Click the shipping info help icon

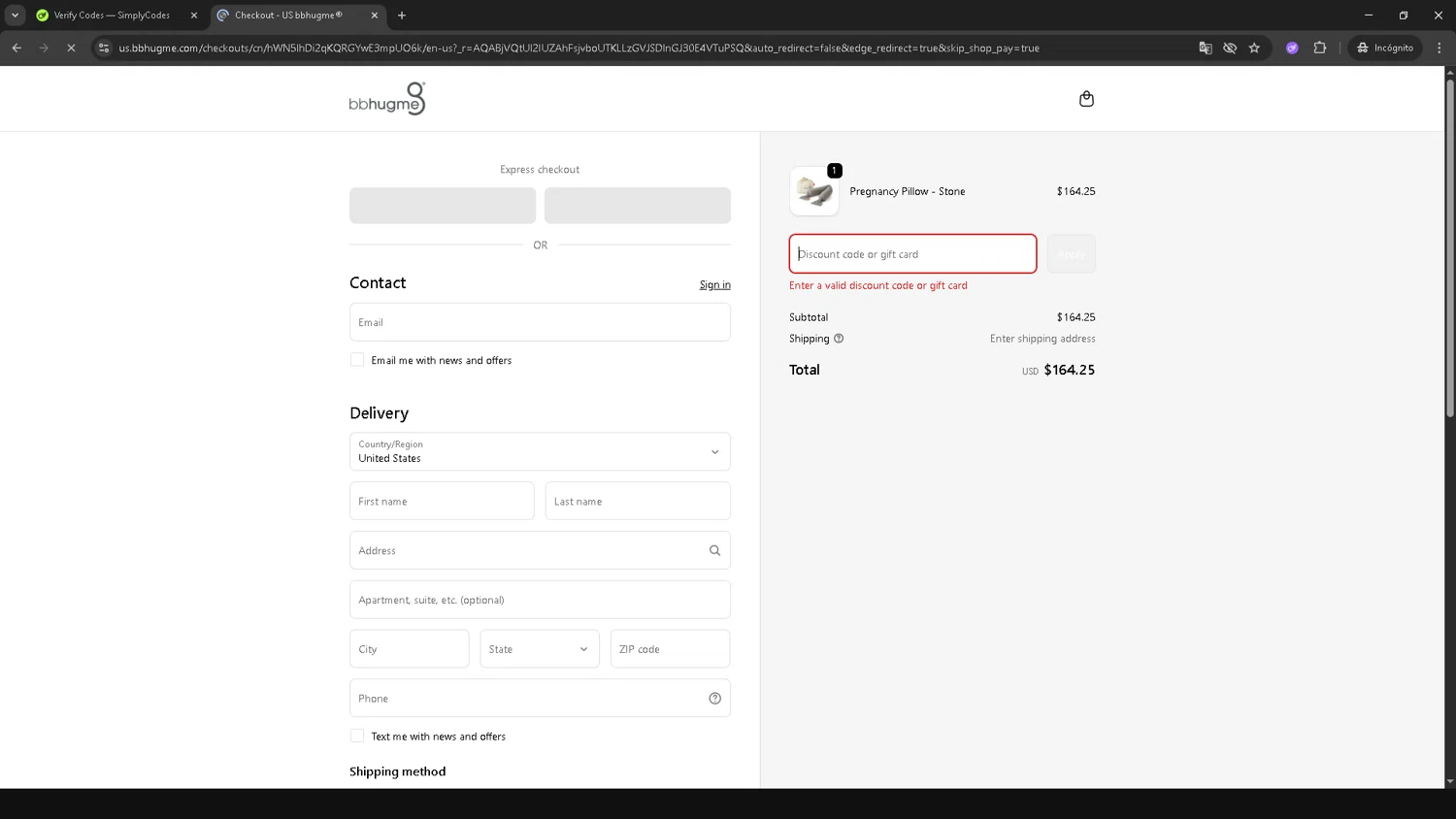pos(839,339)
